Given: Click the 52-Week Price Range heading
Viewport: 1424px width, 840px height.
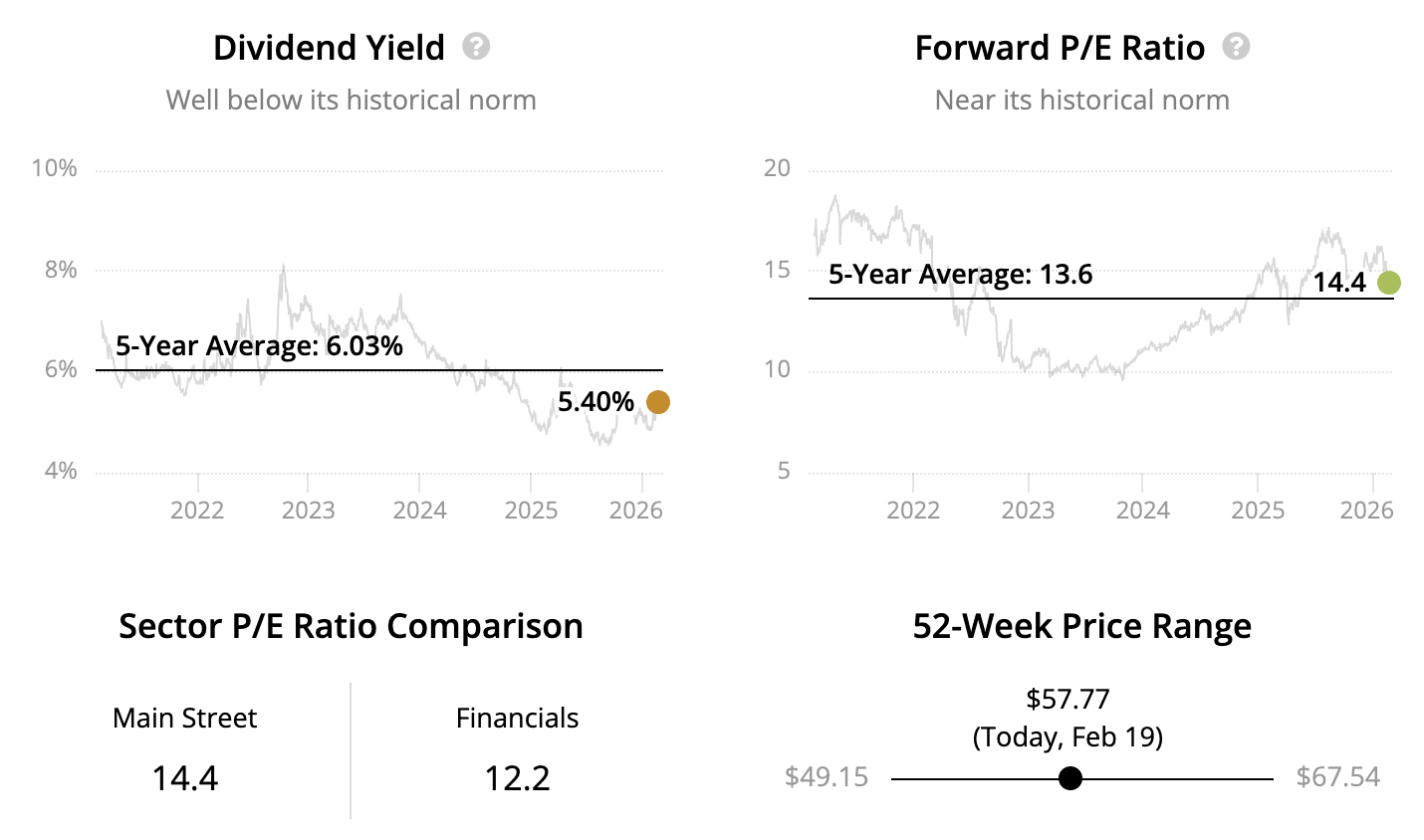Looking at the screenshot, I should click(1081, 626).
